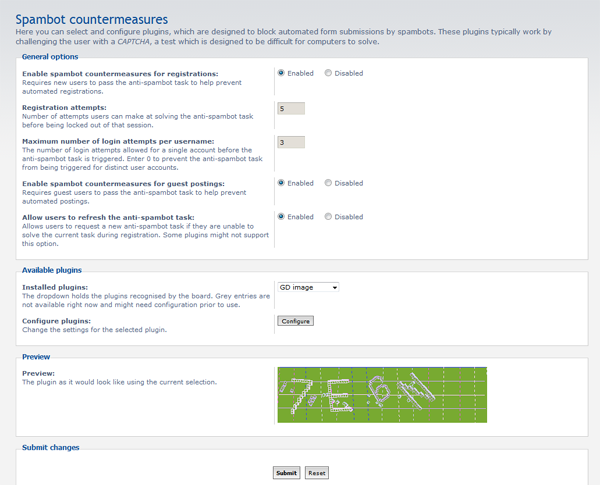Select Disabled for registration spambot countermeasures
This screenshot has width=600, height=485.
click(x=328, y=73)
